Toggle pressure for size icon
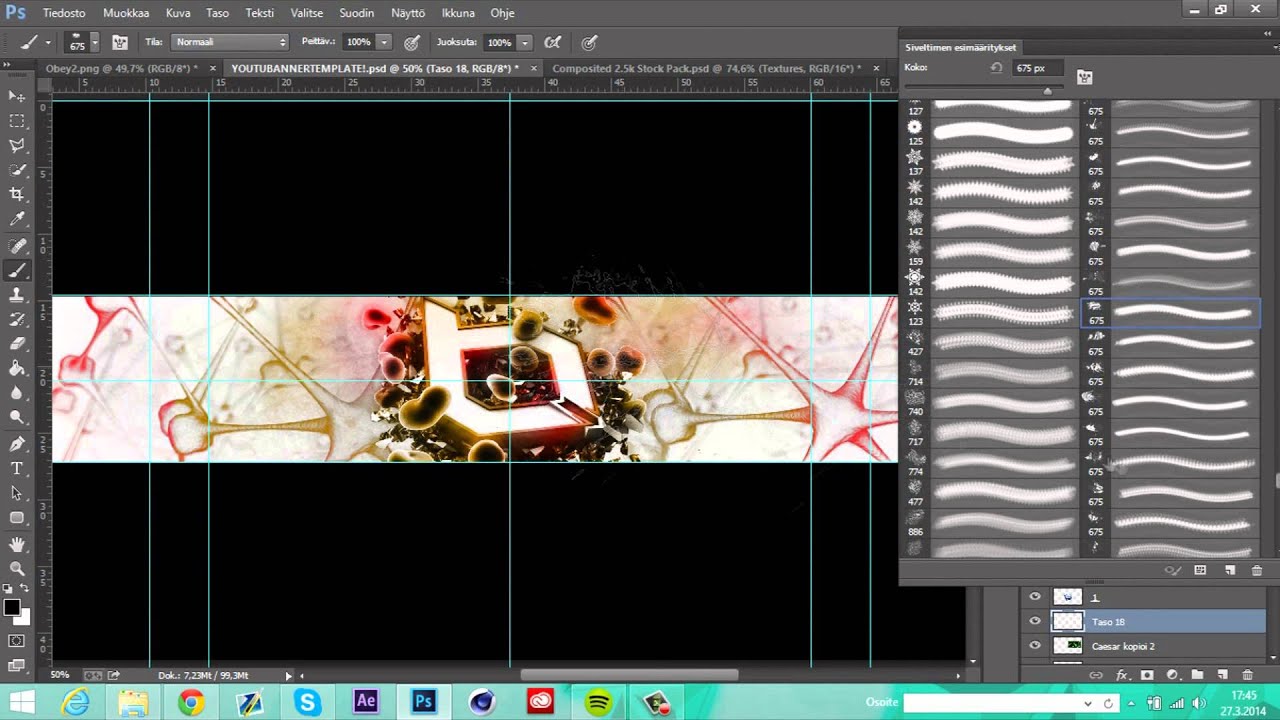 coord(590,42)
